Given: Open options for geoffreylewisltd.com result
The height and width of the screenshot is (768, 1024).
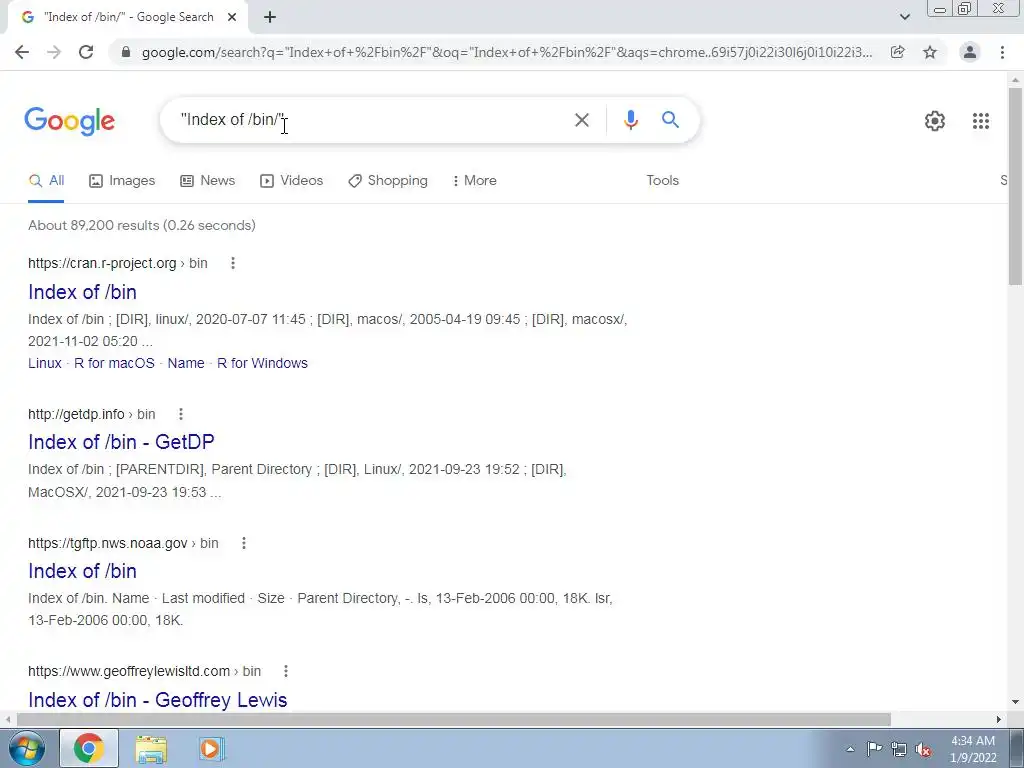Looking at the screenshot, I should [x=285, y=671].
